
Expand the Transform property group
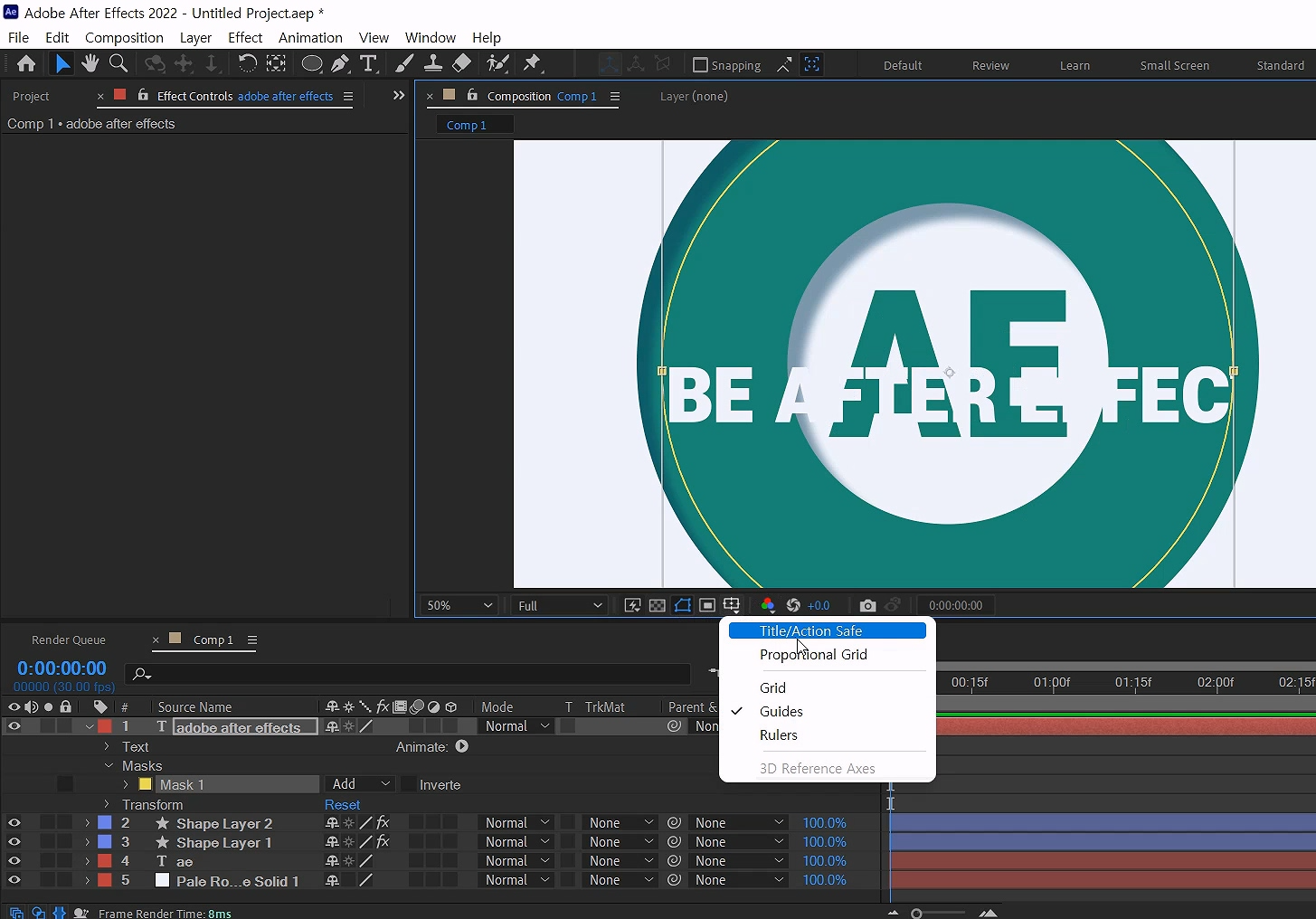coord(107,804)
